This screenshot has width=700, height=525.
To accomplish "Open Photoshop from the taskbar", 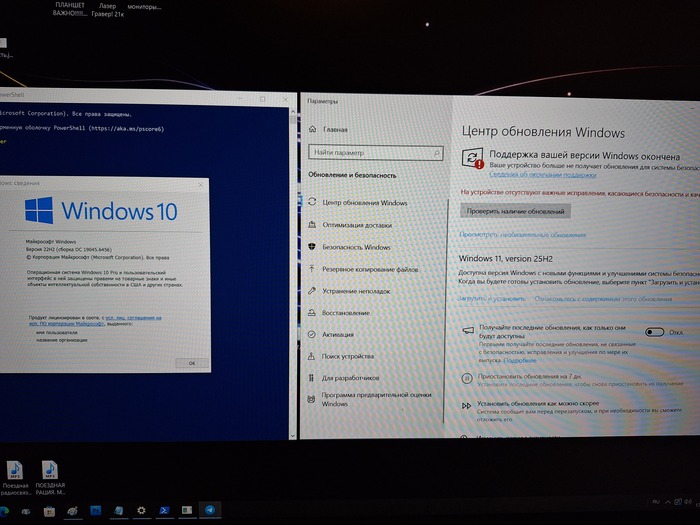I will (x=96, y=510).
